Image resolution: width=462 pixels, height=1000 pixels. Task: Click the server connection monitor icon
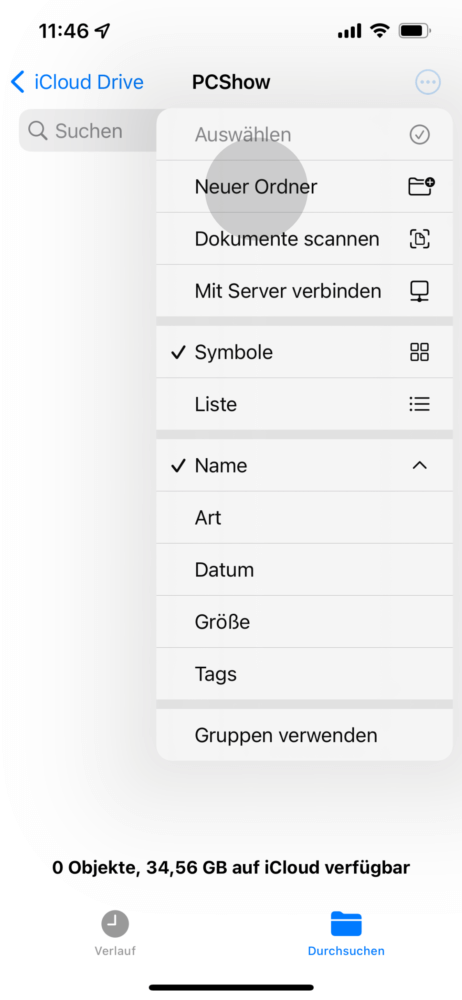[419, 291]
